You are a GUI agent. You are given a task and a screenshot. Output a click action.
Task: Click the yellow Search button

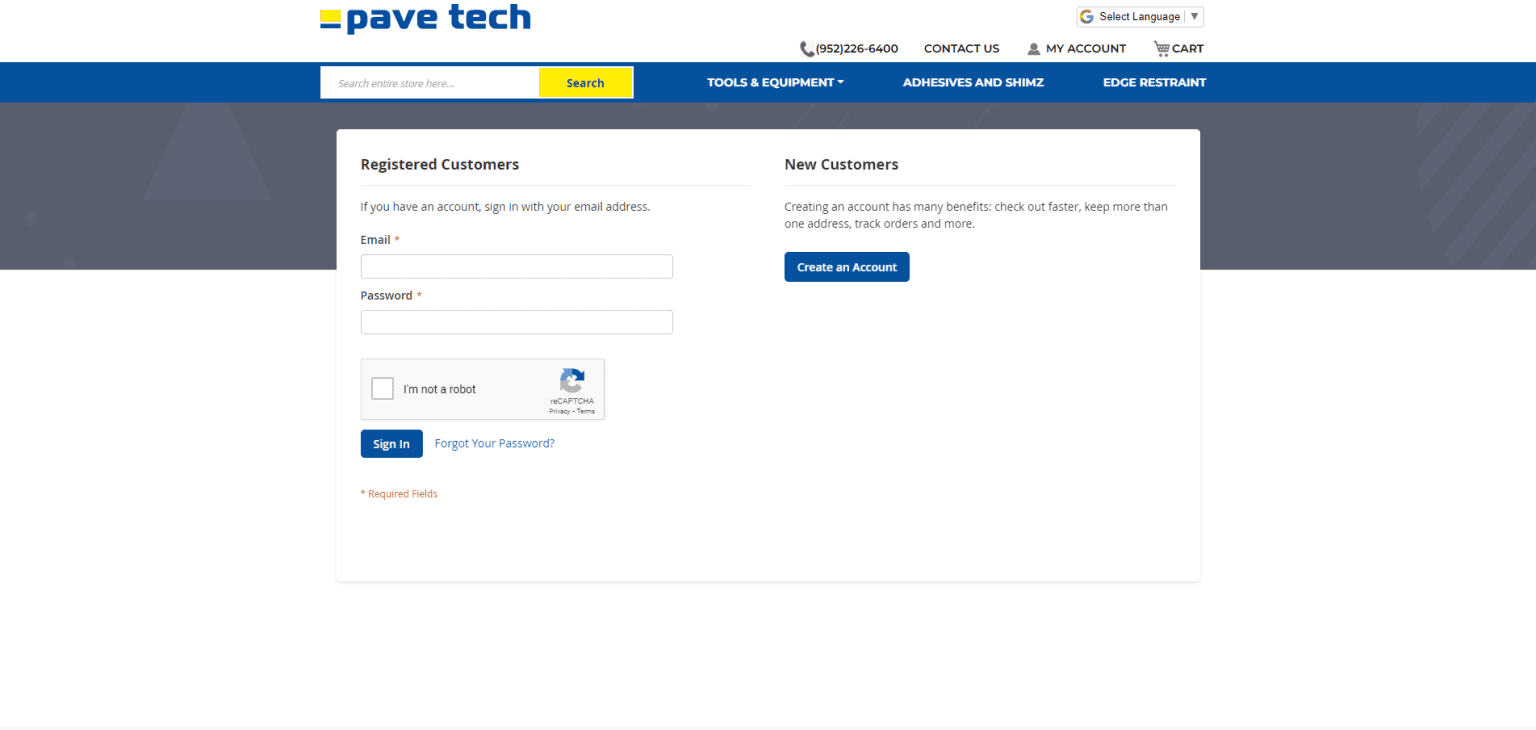(586, 82)
